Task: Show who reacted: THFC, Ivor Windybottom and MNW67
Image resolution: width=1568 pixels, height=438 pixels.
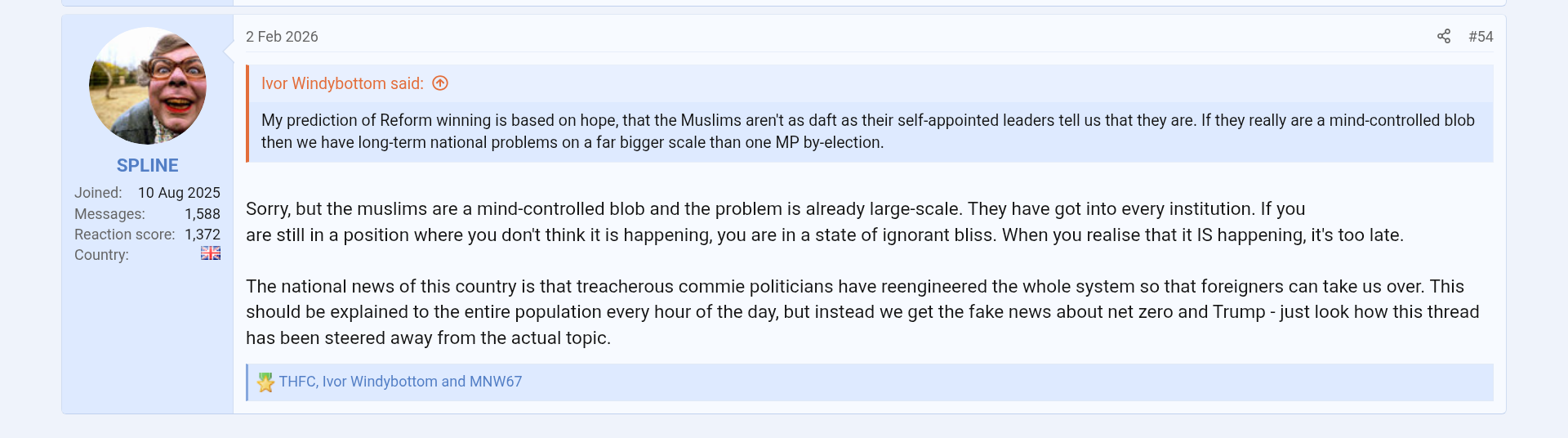Action: tap(400, 382)
